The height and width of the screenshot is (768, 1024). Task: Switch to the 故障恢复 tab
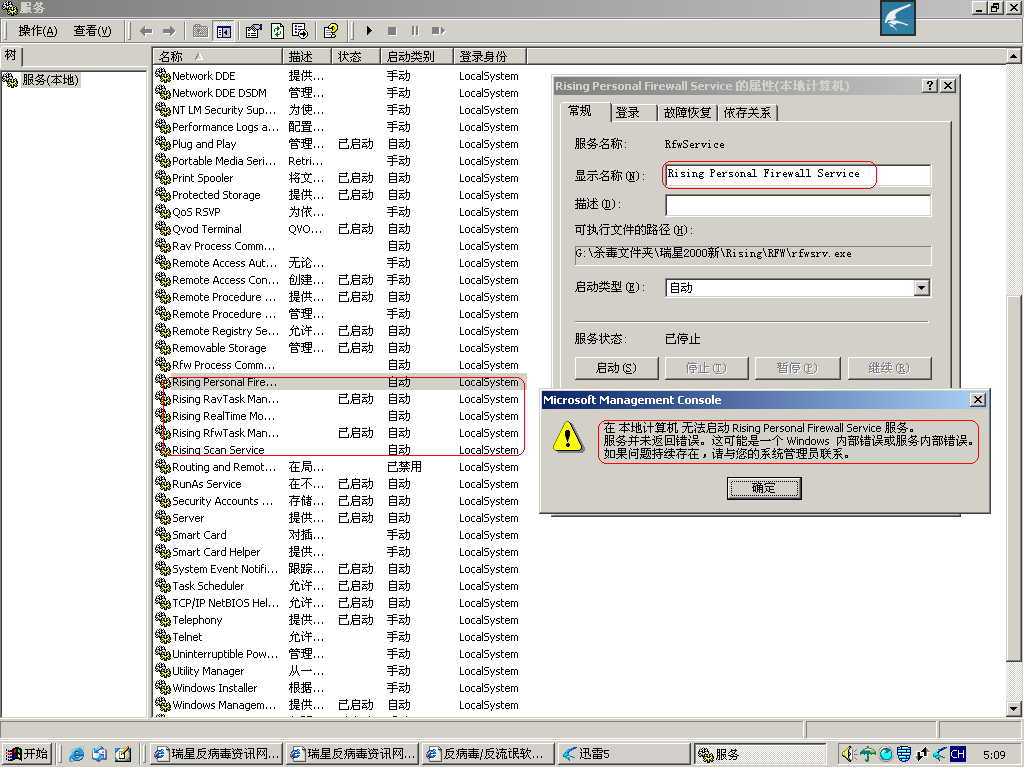688,112
